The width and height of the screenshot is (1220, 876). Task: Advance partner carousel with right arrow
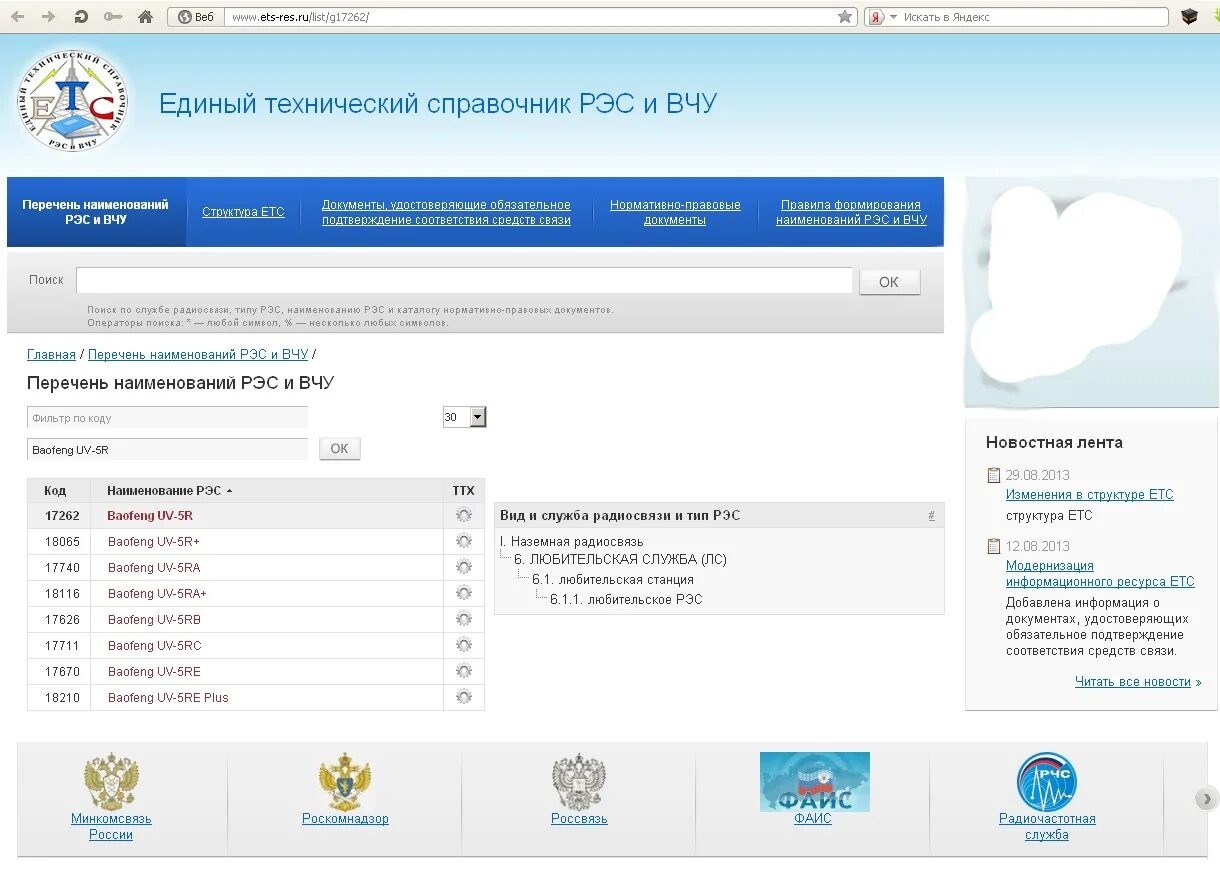[1206, 798]
